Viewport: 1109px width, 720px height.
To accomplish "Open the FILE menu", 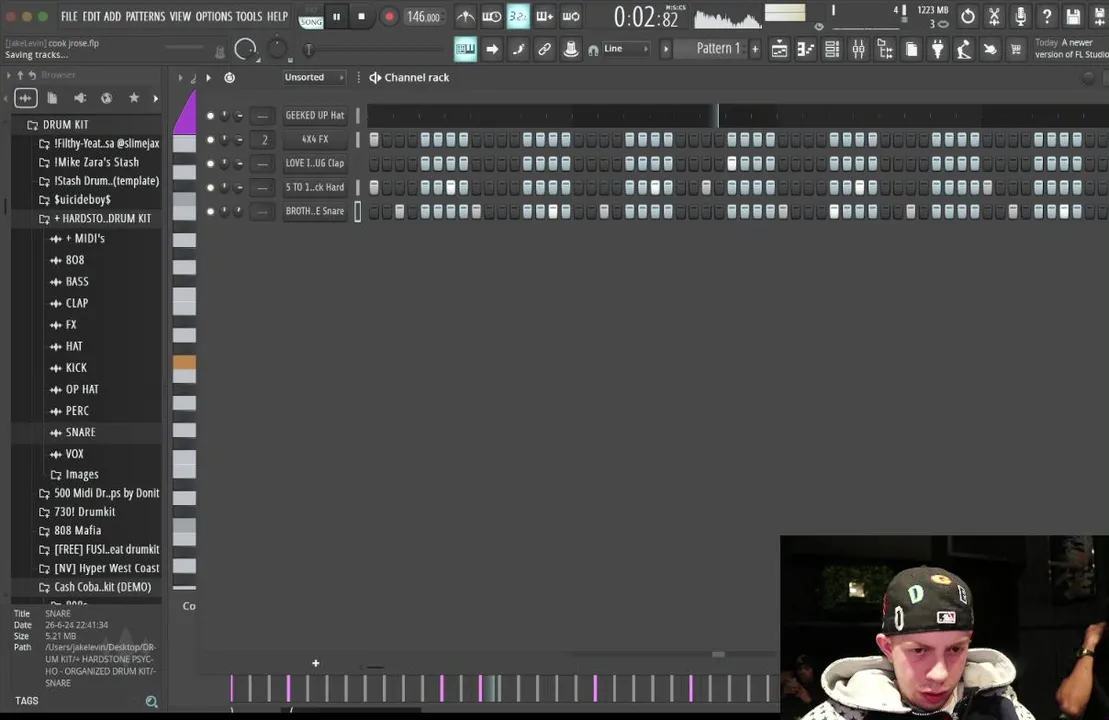I will (x=69, y=16).
